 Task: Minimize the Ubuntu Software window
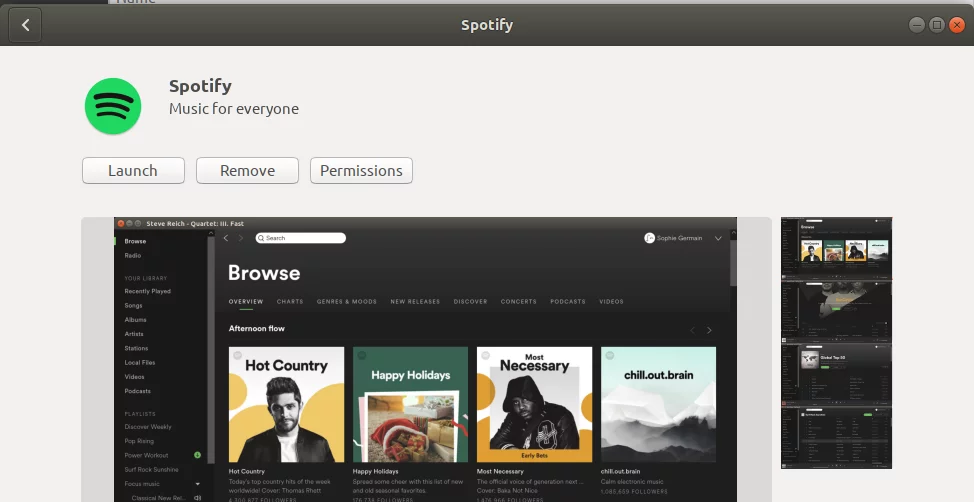click(x=917, y=25)
